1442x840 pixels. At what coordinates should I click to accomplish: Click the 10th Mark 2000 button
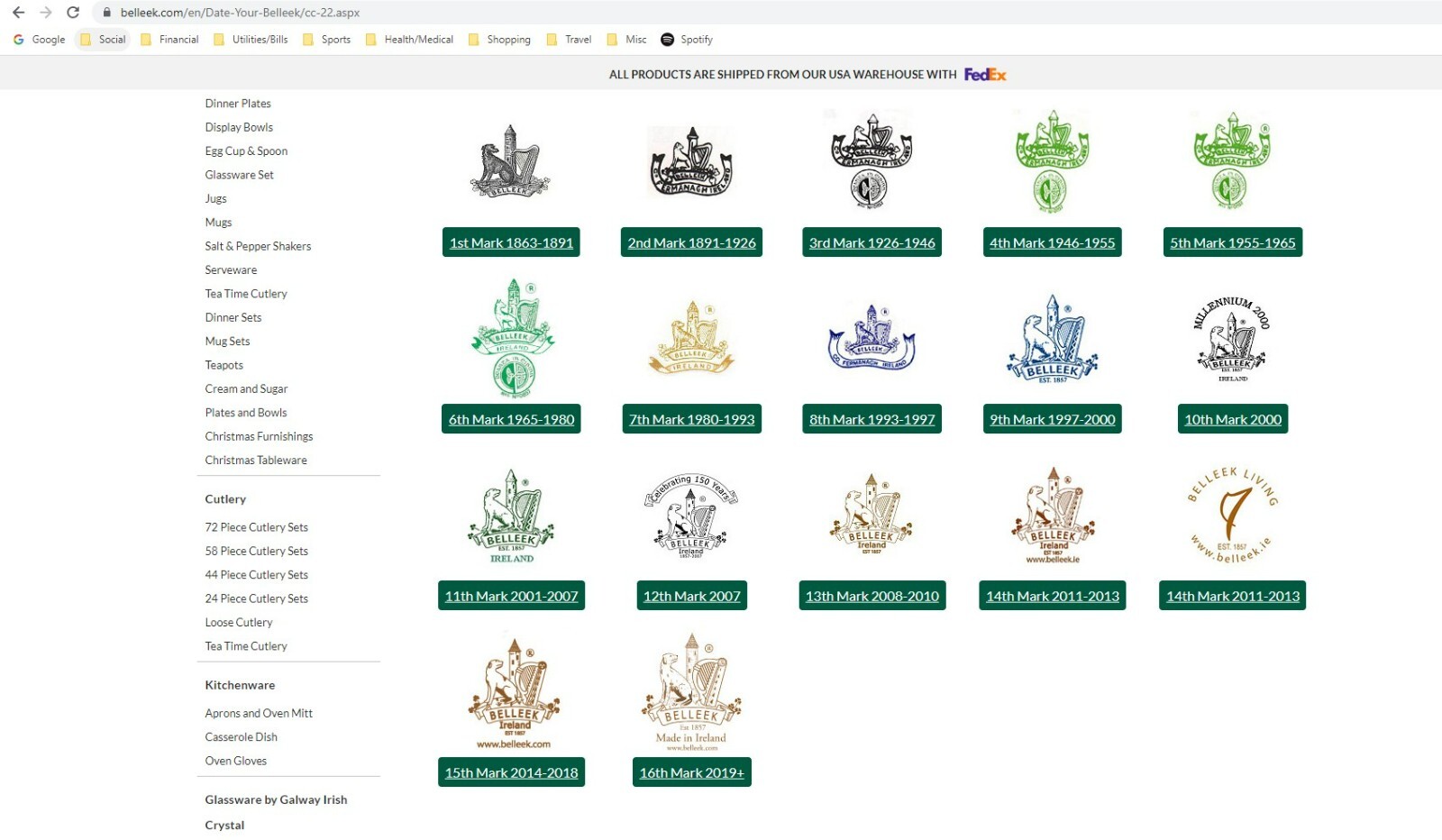[1232, 419]
